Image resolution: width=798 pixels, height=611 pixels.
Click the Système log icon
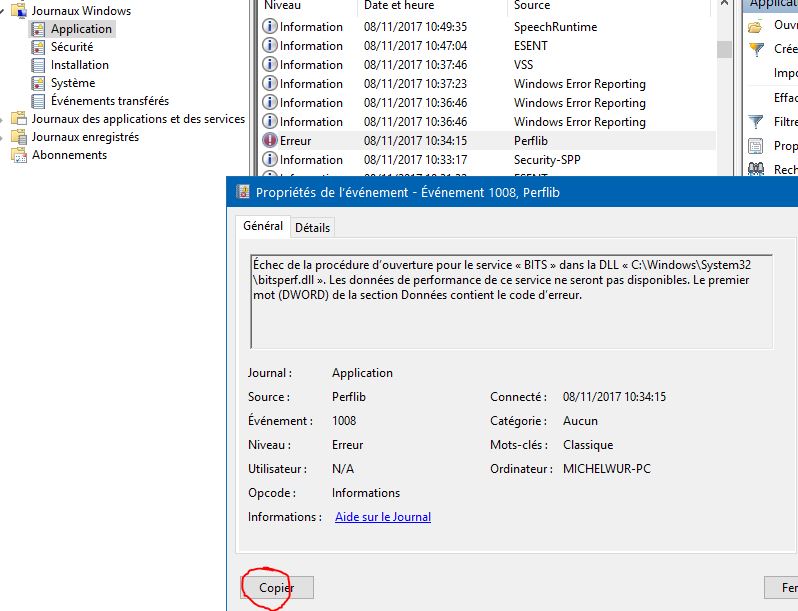click(39, 83)
